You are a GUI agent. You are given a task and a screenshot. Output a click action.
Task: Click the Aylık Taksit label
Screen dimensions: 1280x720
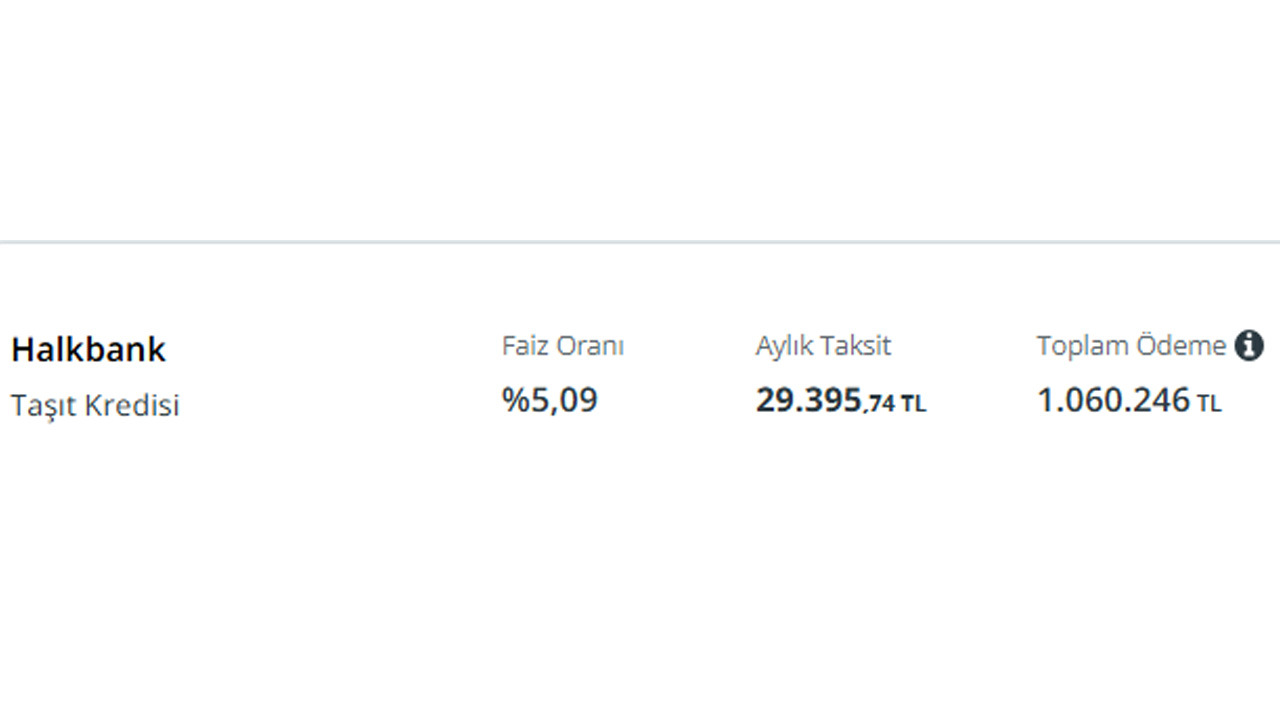tap(823, 346)
